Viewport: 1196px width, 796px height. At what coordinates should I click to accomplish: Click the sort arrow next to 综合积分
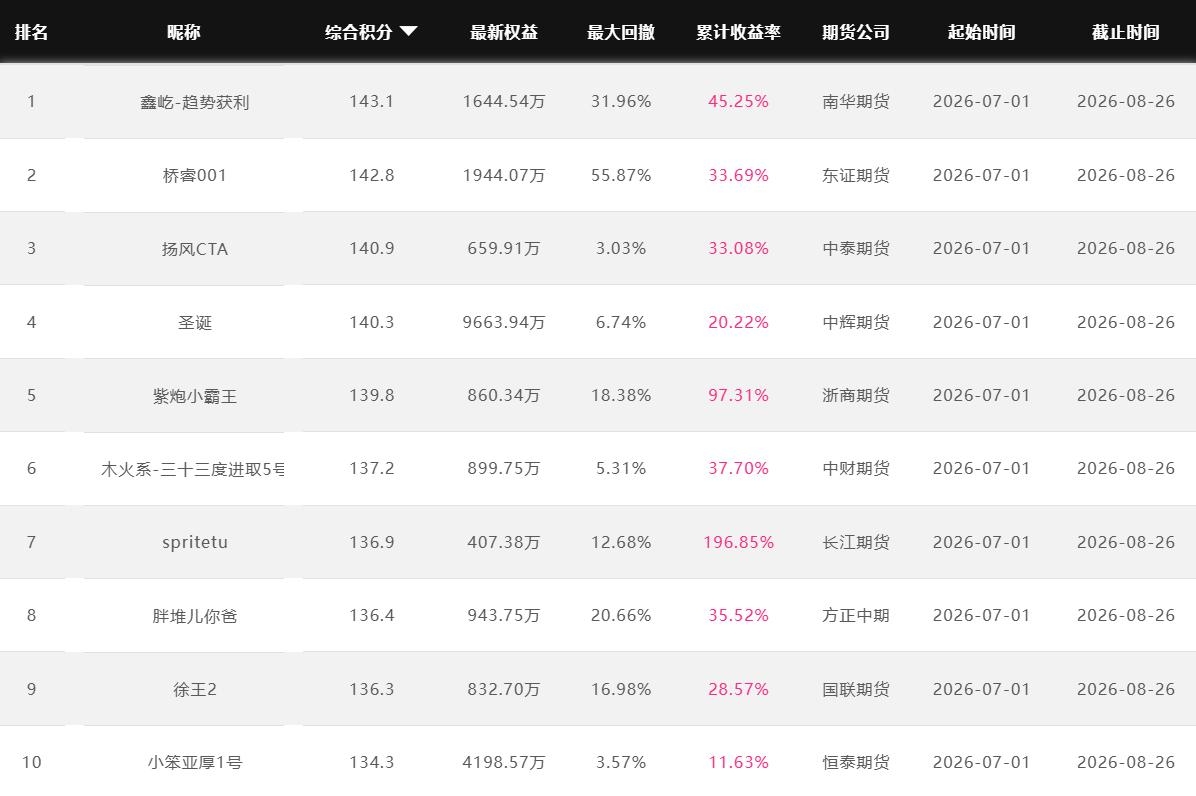coord(409,31)
